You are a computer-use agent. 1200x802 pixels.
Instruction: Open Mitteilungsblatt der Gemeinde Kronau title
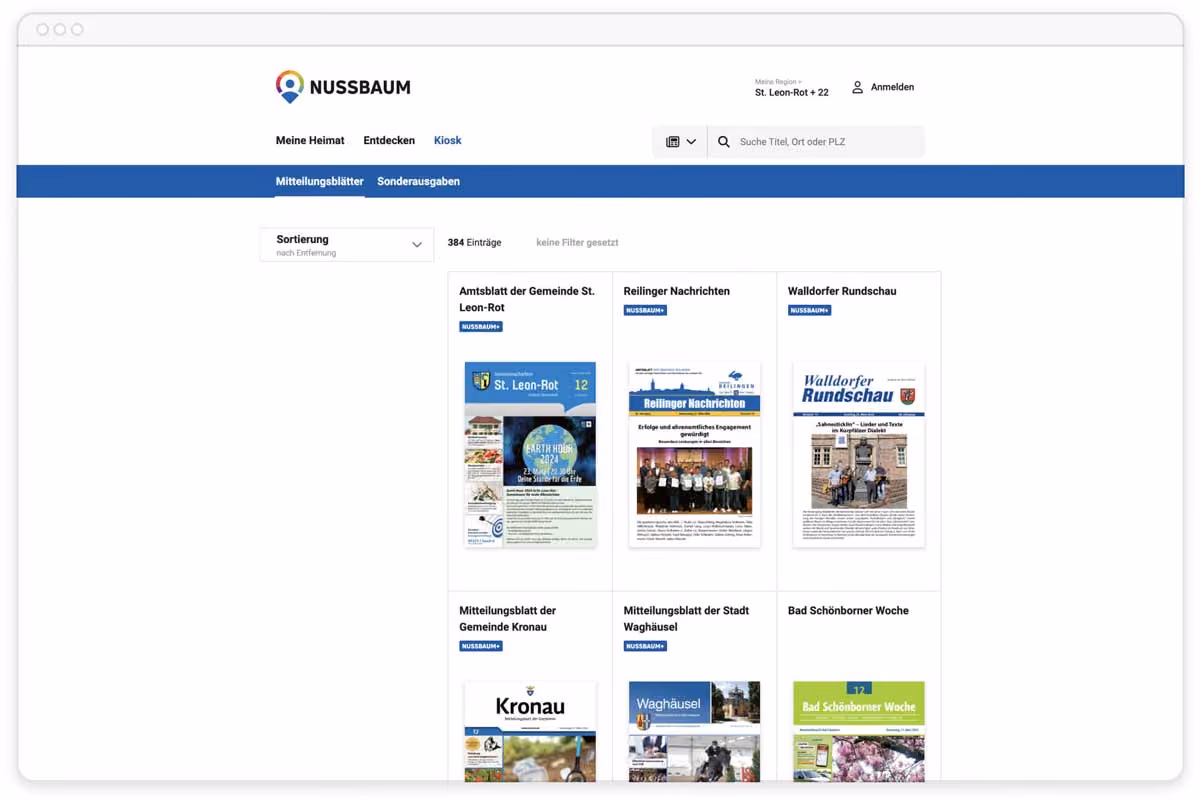pyautogui.click(x=508, y=619)
